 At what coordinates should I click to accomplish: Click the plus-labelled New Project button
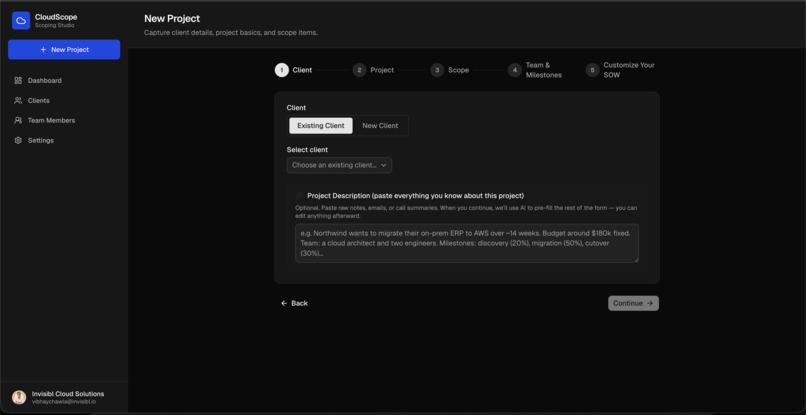point(64,49)
